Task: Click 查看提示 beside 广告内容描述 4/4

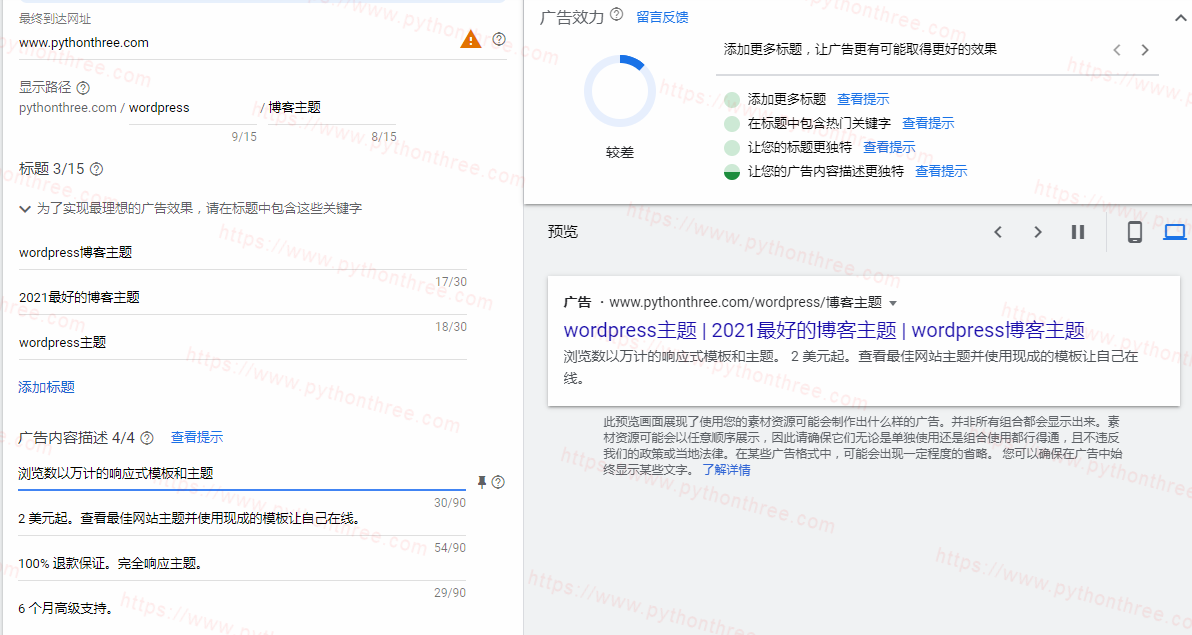Action: click(x=197, y=437)
